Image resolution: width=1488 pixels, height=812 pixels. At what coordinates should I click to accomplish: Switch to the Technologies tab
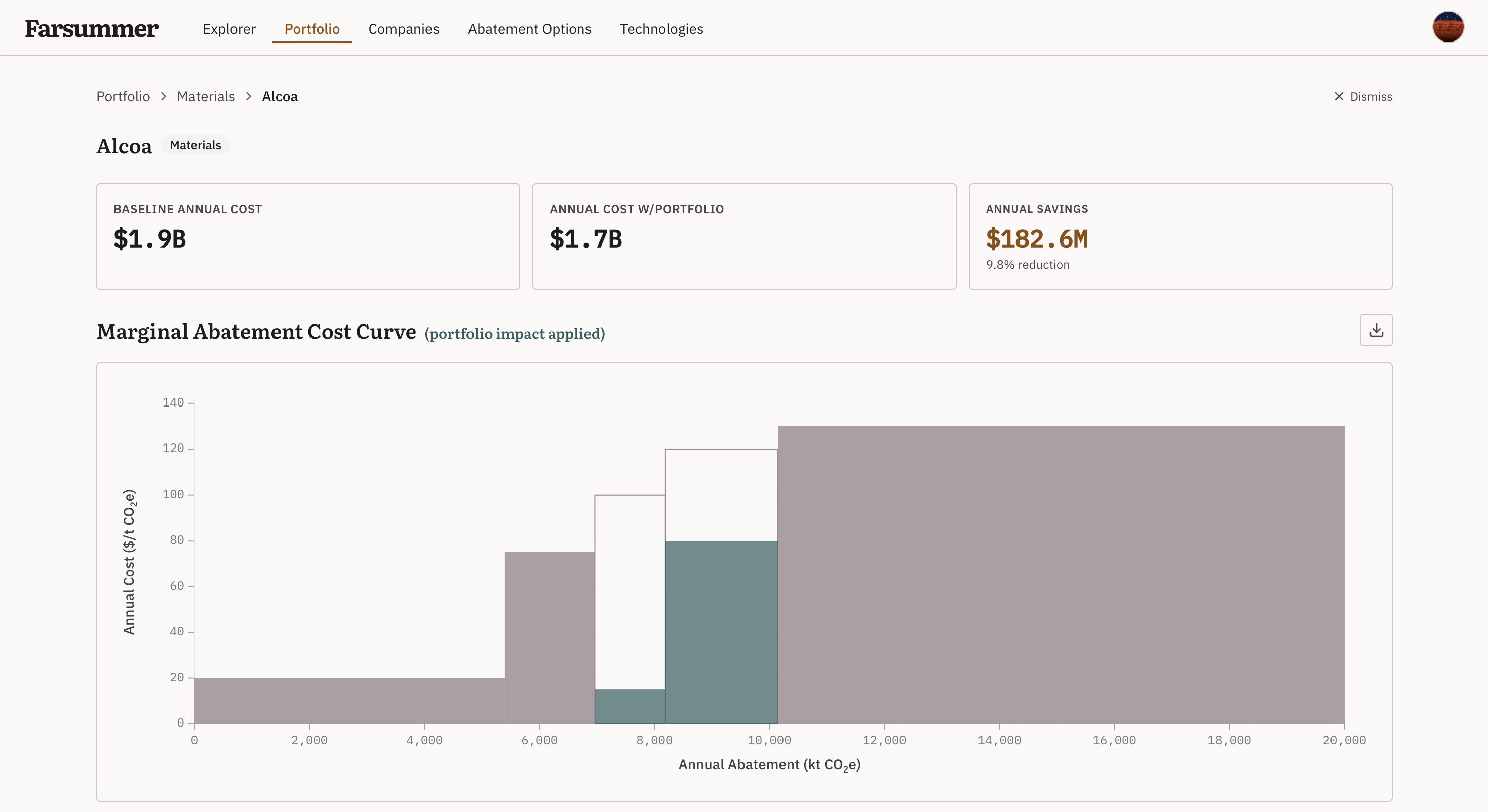[x=661, y=29]
